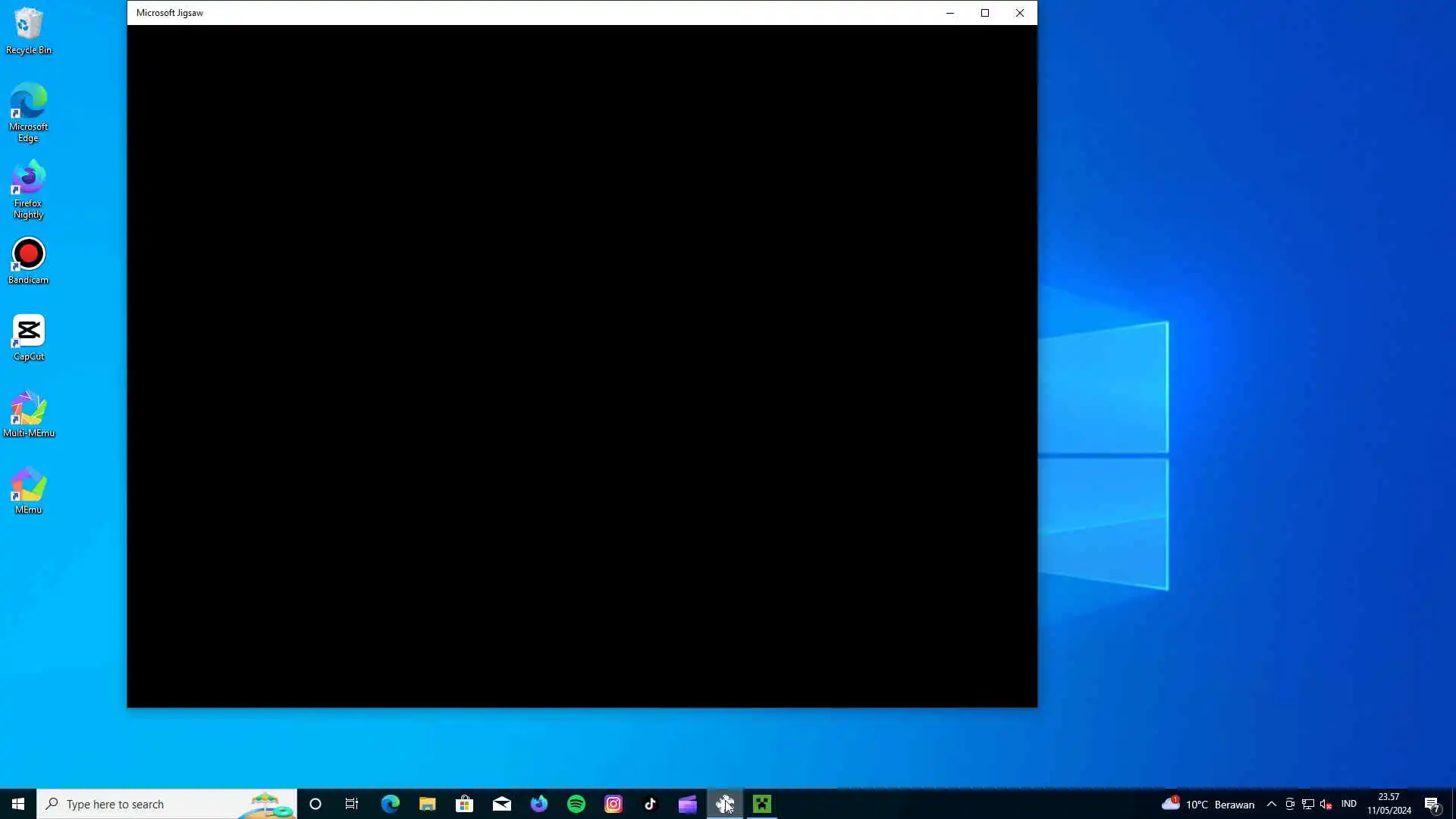Toggle the muted volume tray icon

pyautogui.click(x=1326, y=804)
